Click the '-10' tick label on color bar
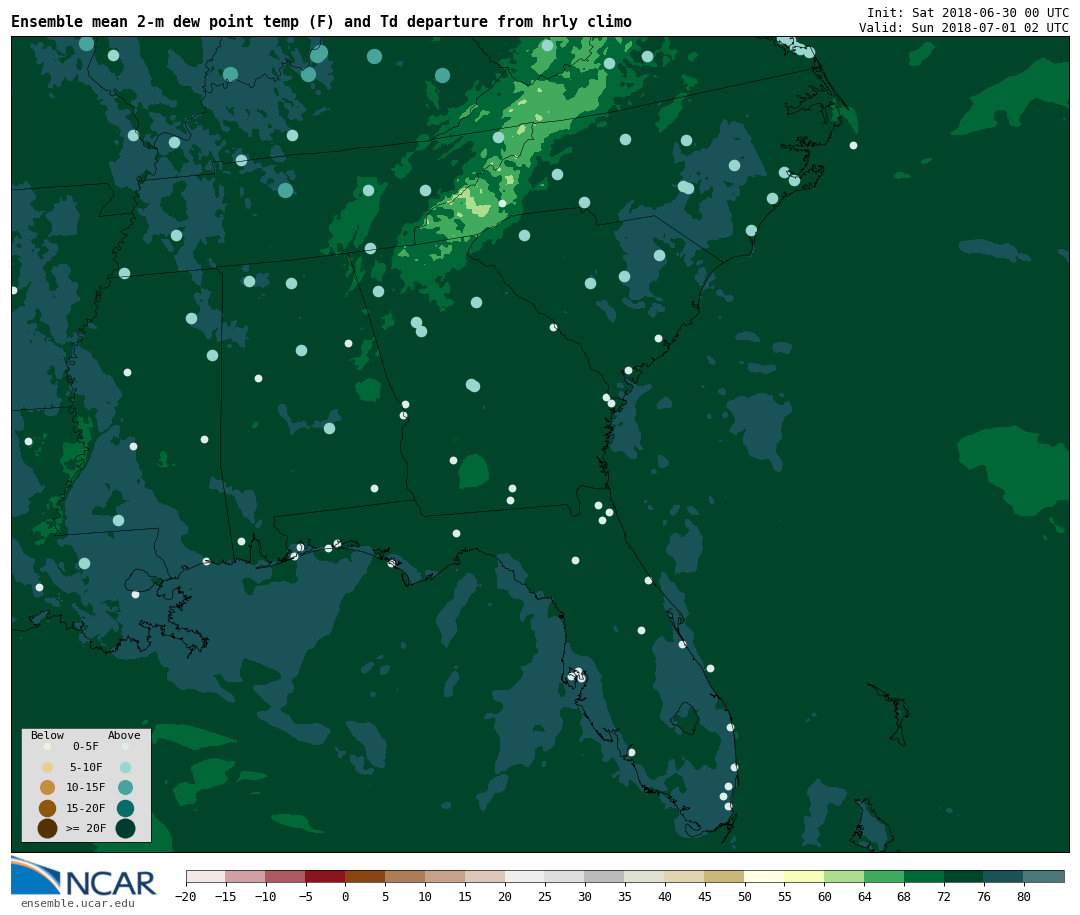The image size is (1080, 915). (x=265, y=896)
